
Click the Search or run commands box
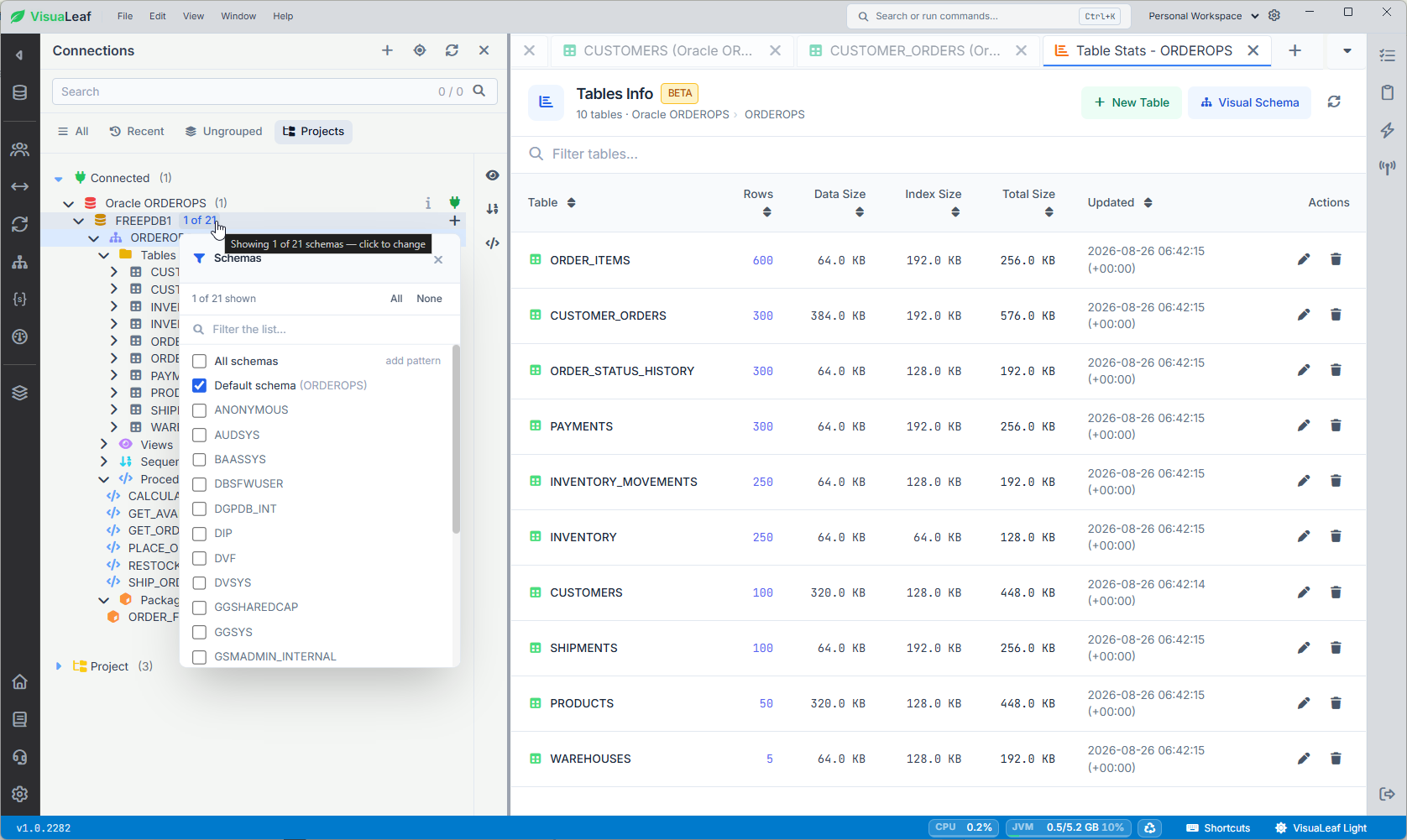point(988,16)
